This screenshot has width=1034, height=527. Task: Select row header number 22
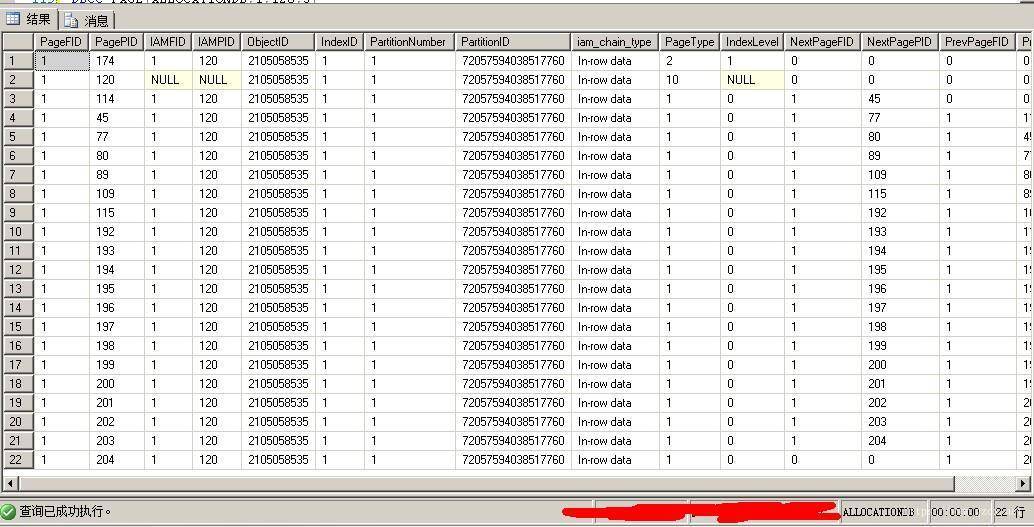tap(18, 460)
